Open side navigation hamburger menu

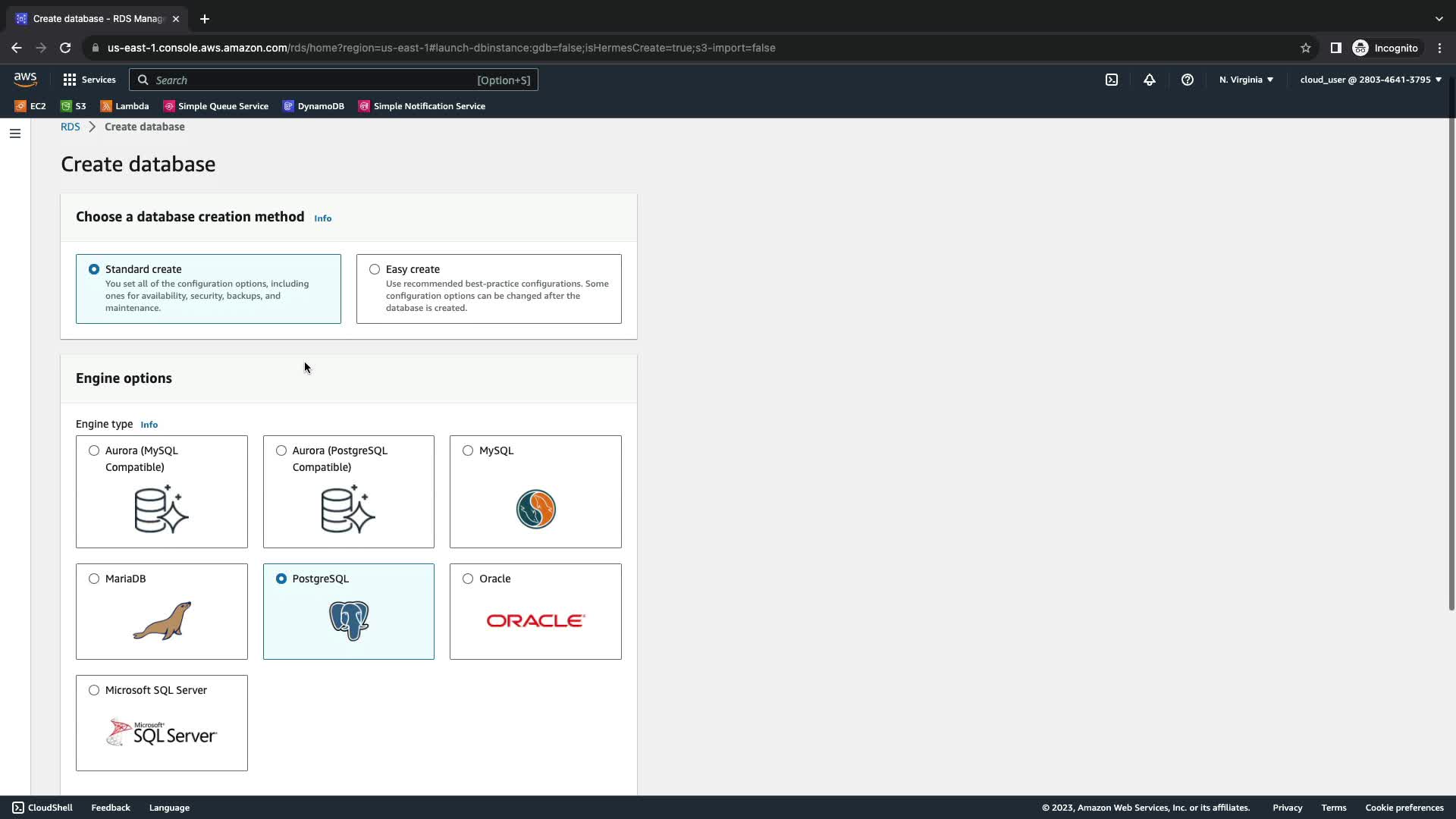[15, 133]
